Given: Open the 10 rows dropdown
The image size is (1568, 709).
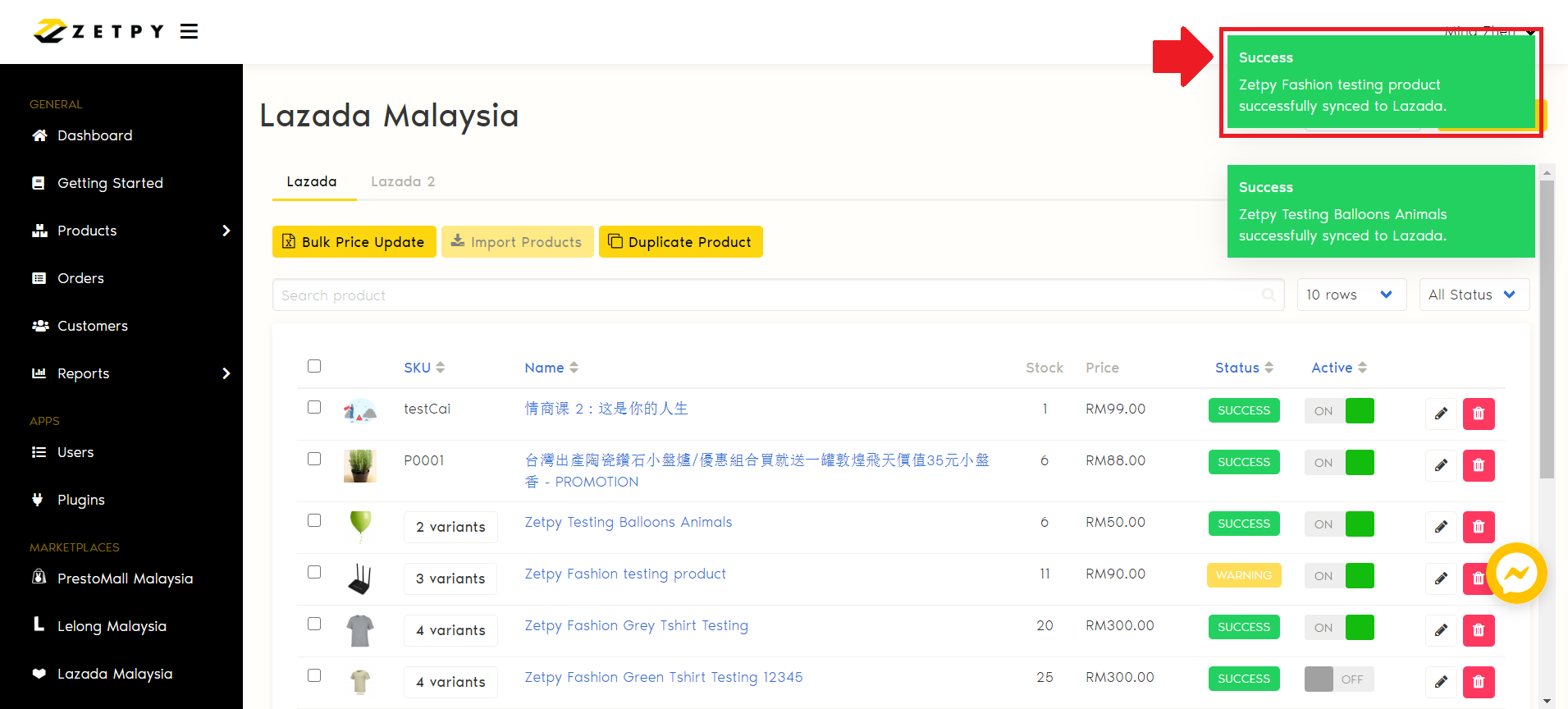Looking at the screenshot, I should point(1351,295).
